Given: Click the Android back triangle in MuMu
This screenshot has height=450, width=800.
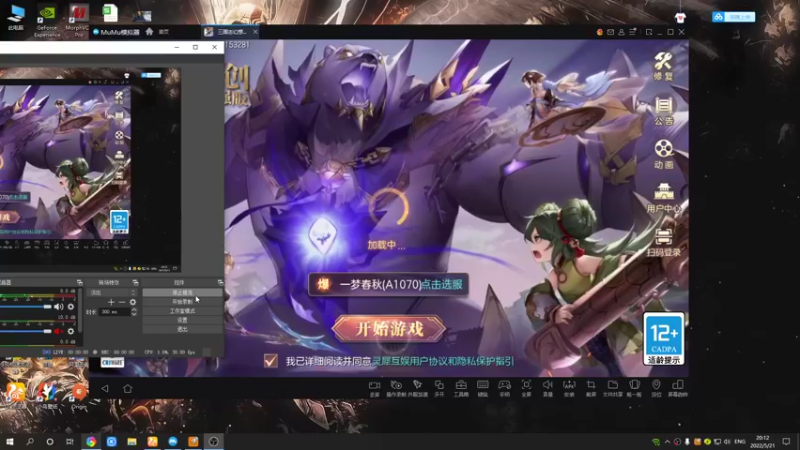Looking at the screenshot, I should tap(105, 389).
